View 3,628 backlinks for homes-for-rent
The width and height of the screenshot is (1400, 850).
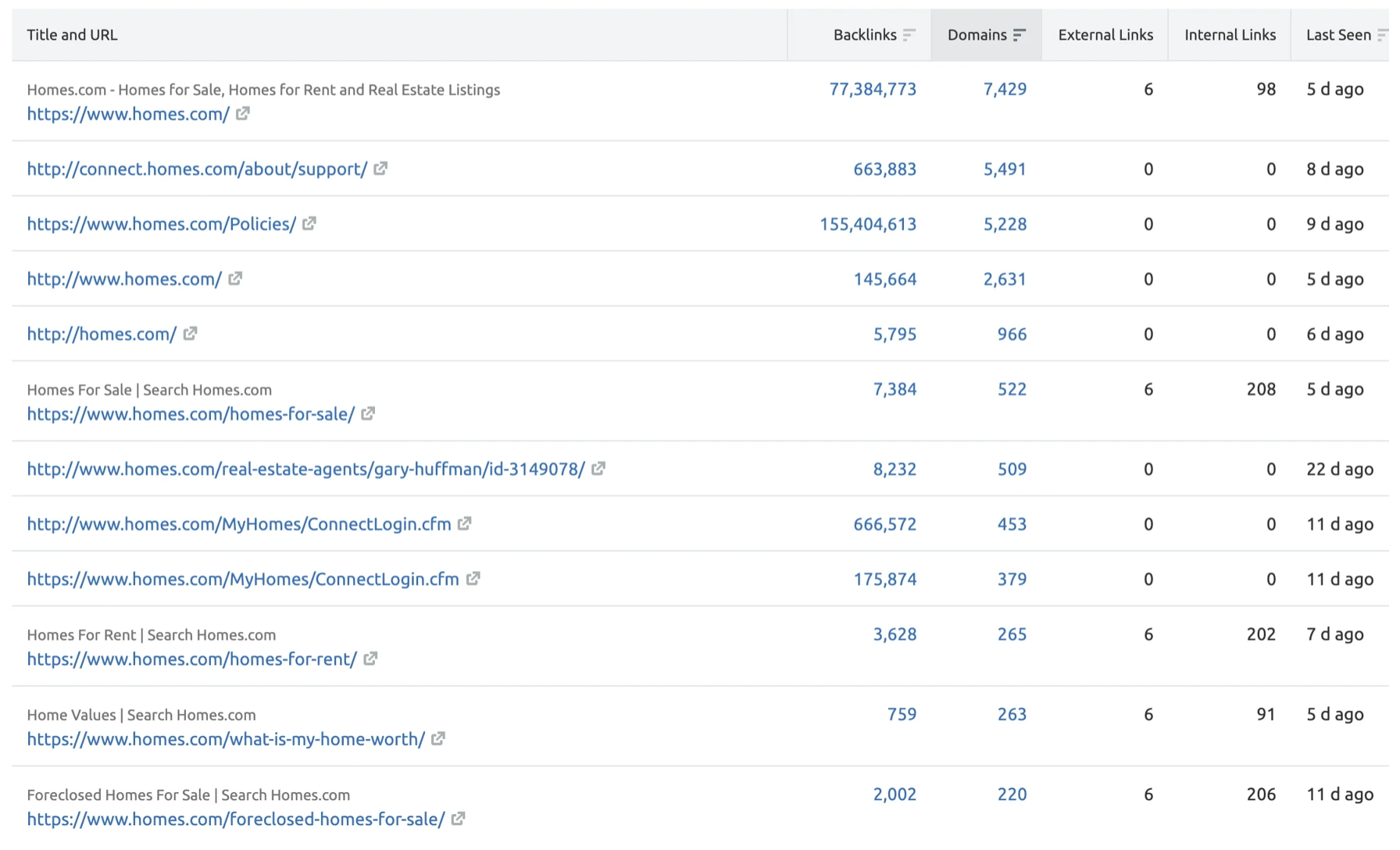(x=895, y=634)
